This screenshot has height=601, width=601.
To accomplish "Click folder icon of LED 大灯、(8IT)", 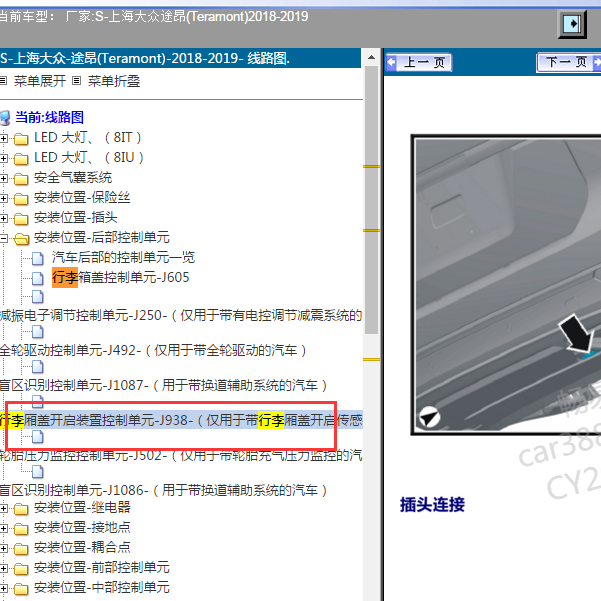I will click(x=21, y=139).
